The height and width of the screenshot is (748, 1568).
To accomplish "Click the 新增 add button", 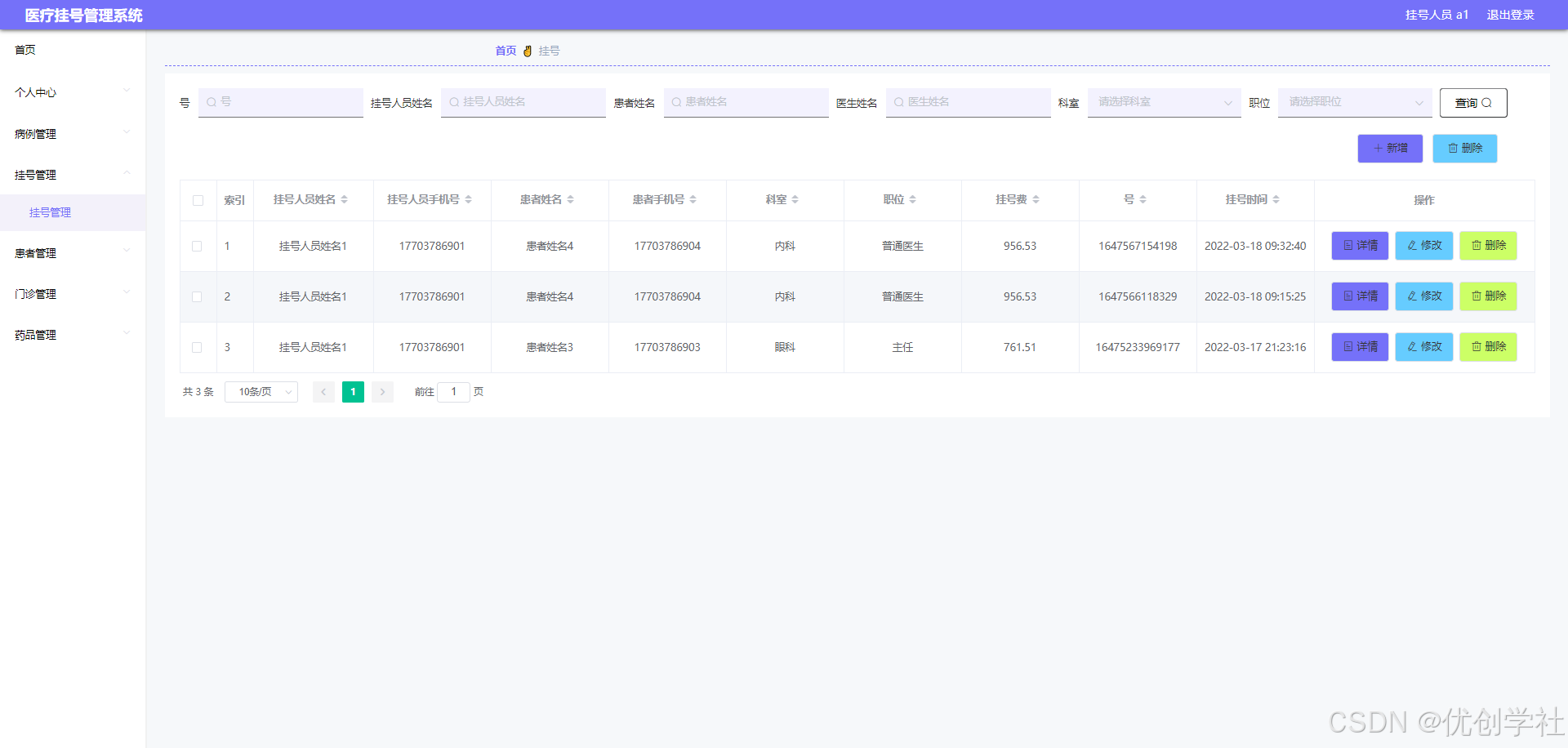I will pyautogui.click(x=1390, y=149).
